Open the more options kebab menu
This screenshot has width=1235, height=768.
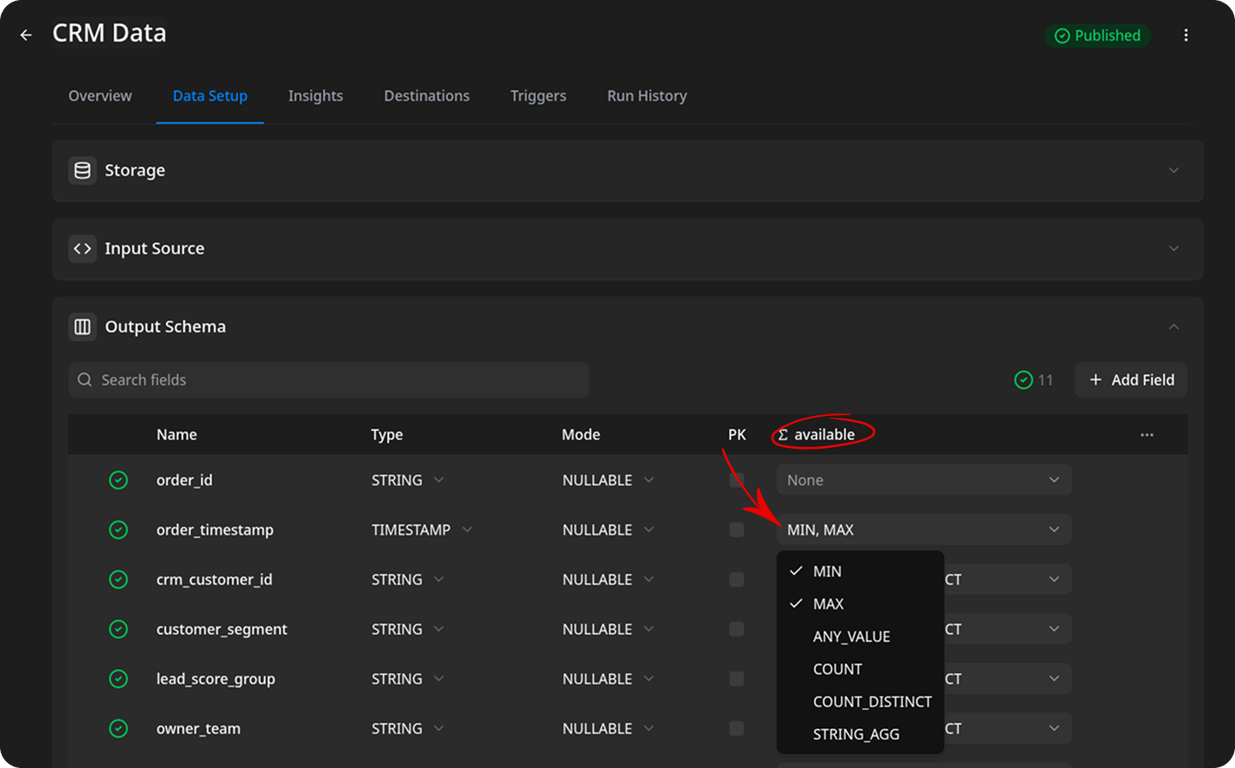(1186, 35)
